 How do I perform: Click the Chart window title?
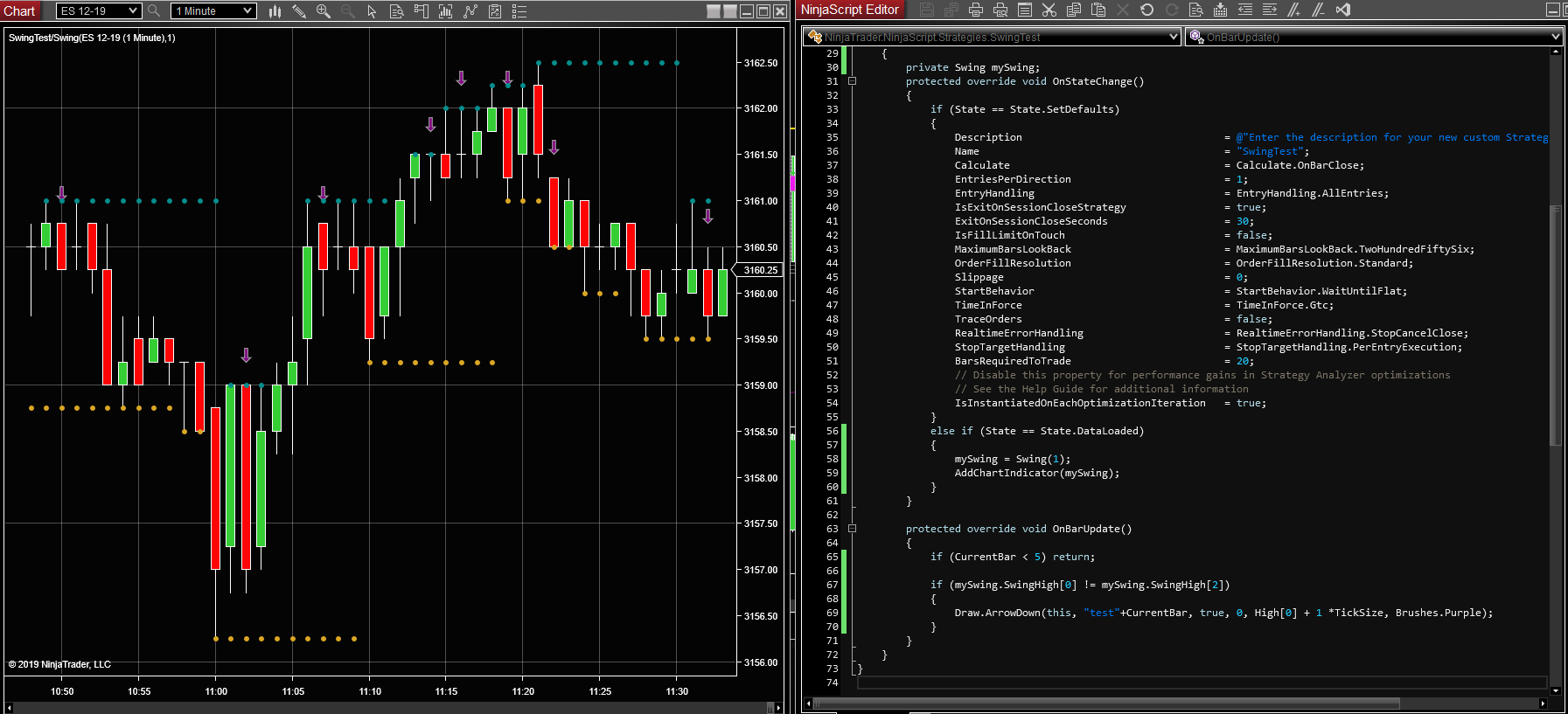pyautogui.click(x=19, y=11)
